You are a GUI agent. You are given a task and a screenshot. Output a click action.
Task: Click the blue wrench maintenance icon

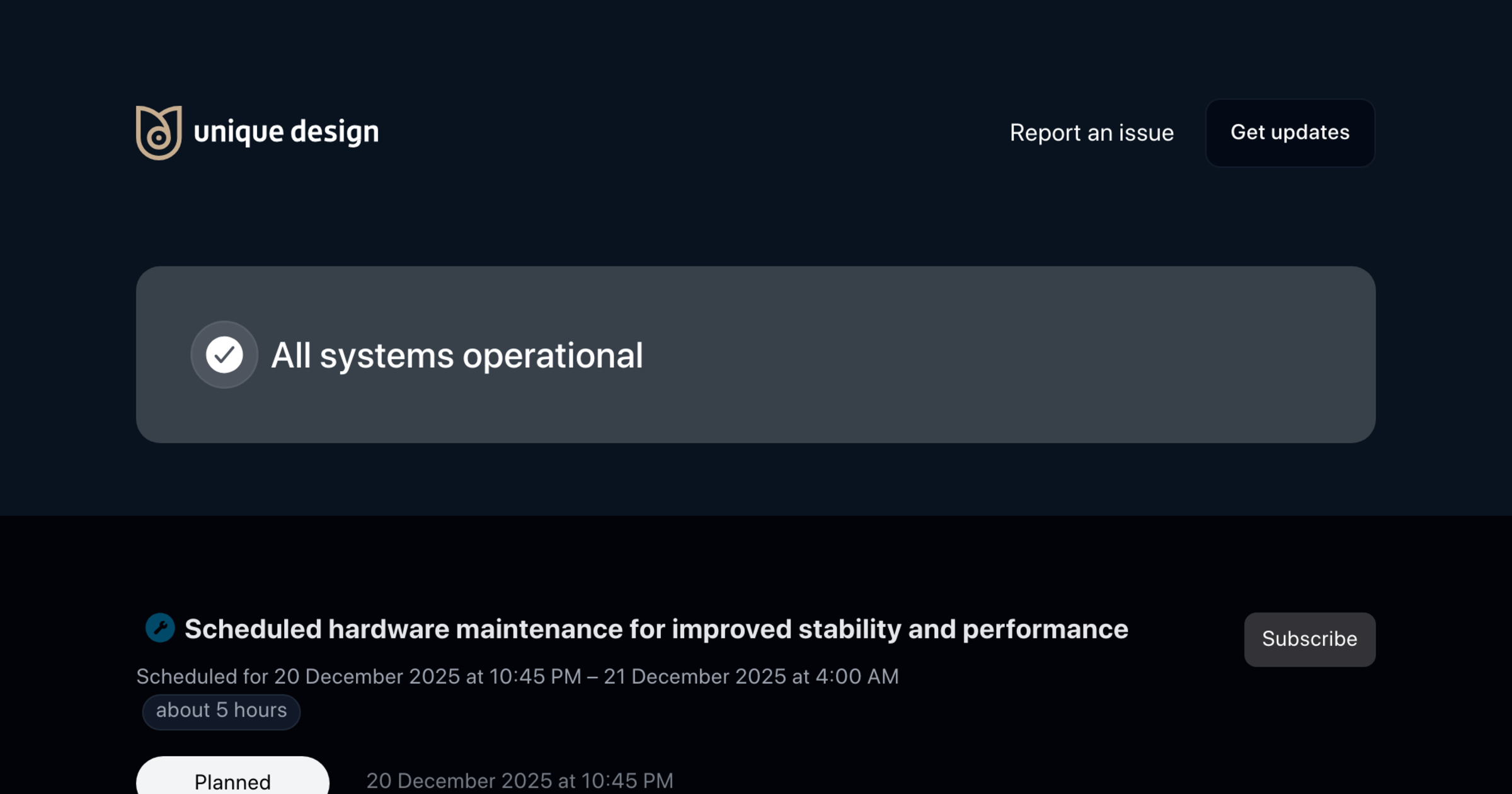(x=160, y=628)
